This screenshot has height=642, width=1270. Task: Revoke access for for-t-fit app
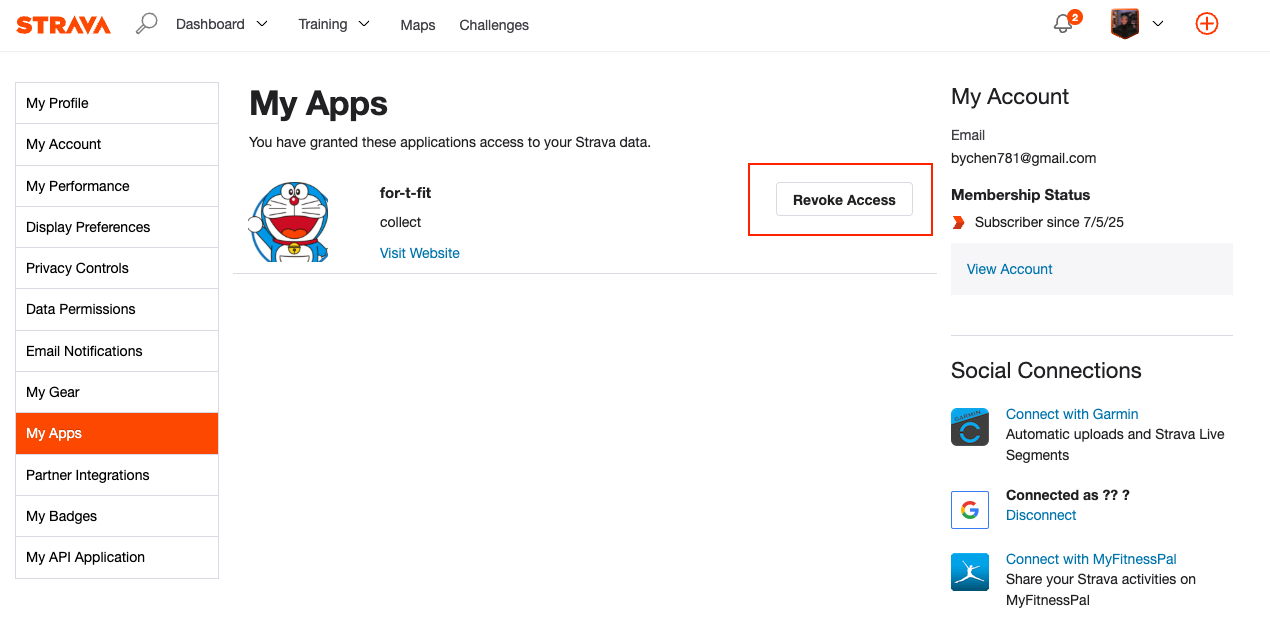pyautogui.click(x=844, y=199)
